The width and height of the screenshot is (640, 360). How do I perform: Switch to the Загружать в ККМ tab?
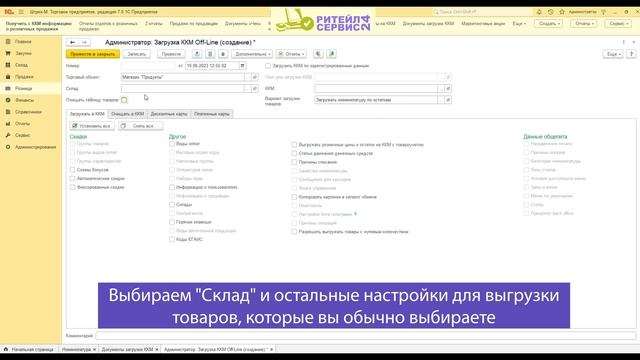[x=87, y=114]
